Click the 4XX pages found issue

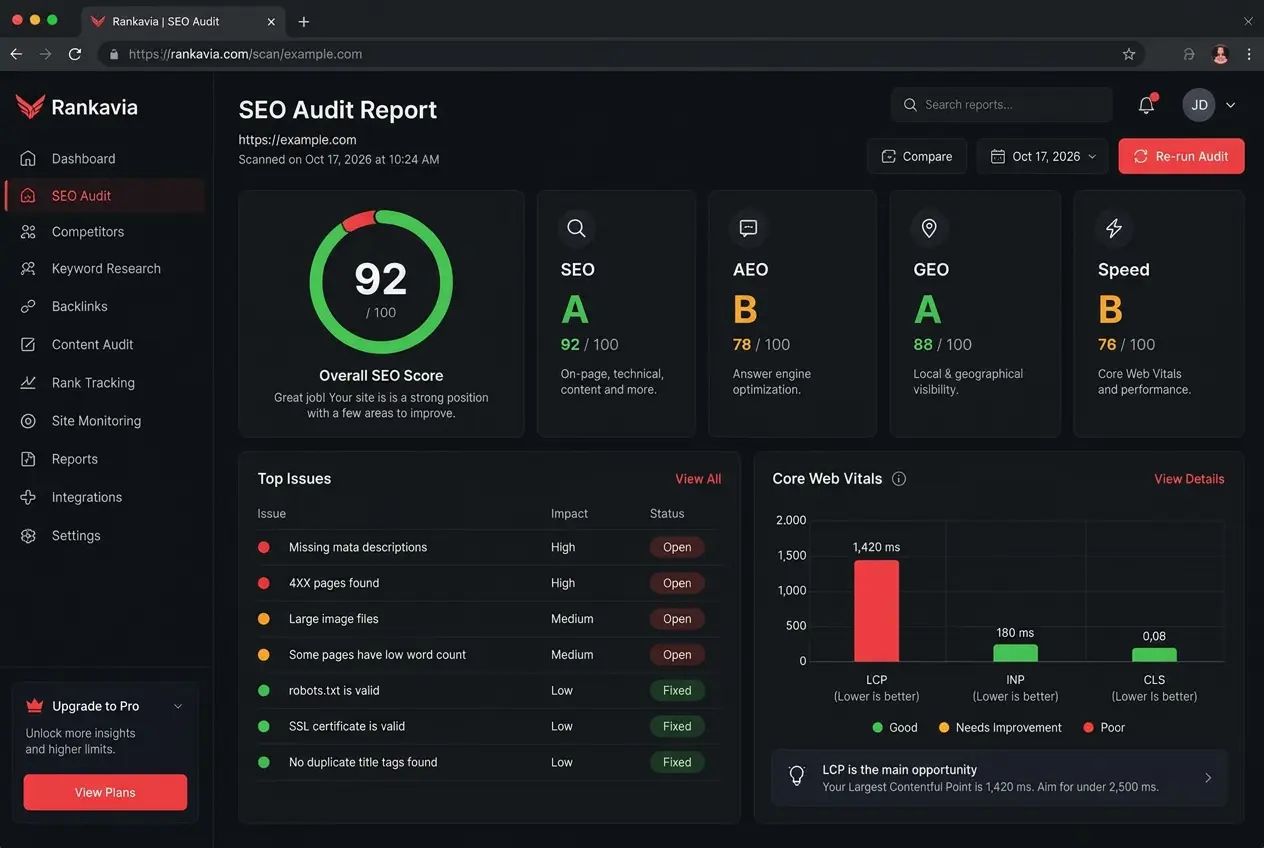(334, 583)
